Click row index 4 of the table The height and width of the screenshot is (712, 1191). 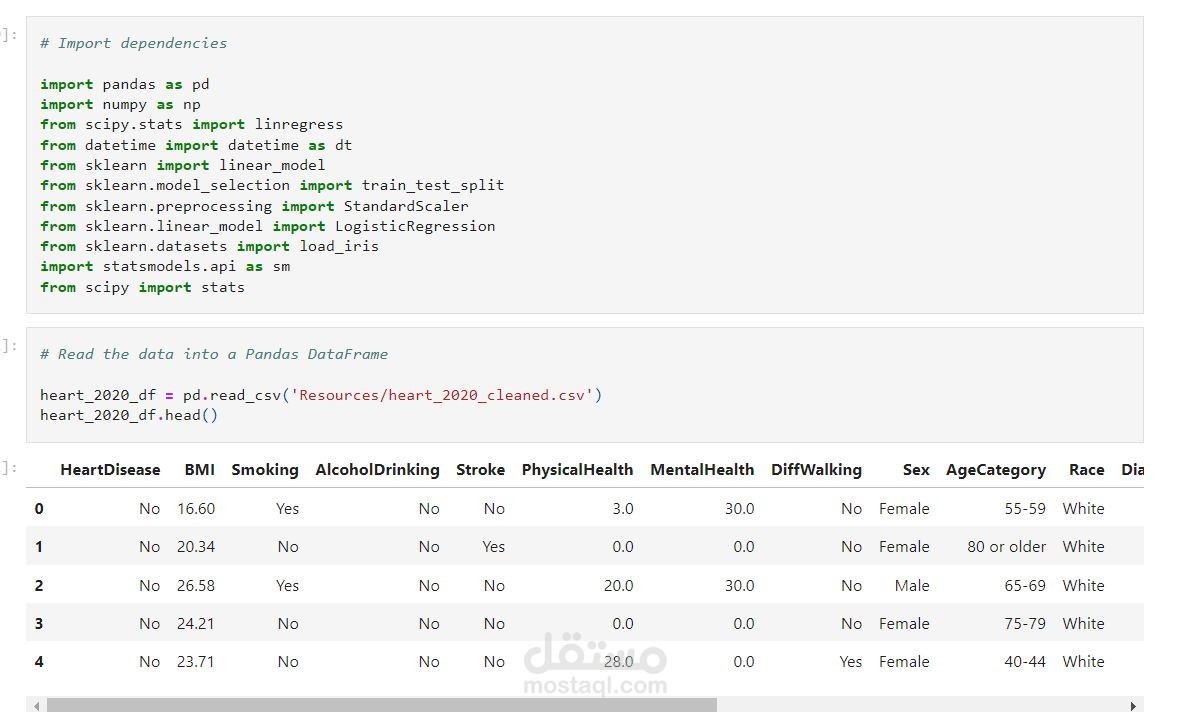pyautogui.click(x=39, y=661)
